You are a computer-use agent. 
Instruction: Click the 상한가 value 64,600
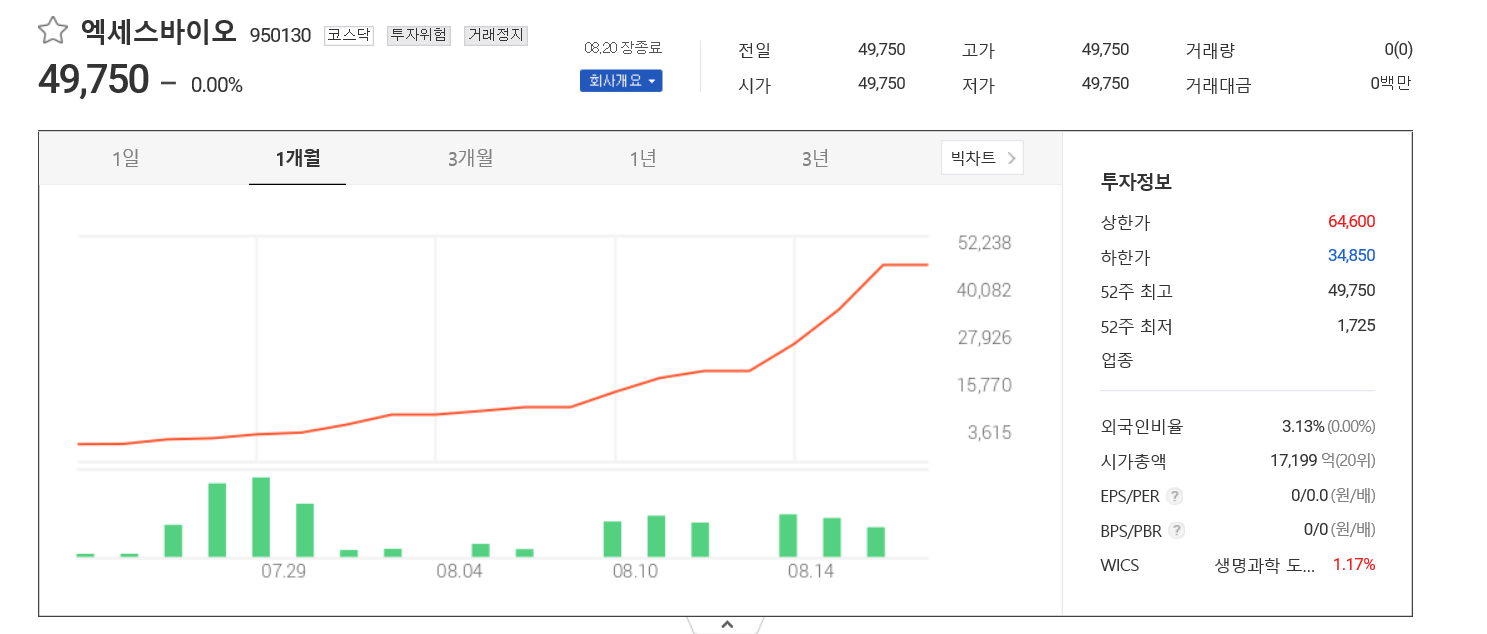[x=1351, y=221]
